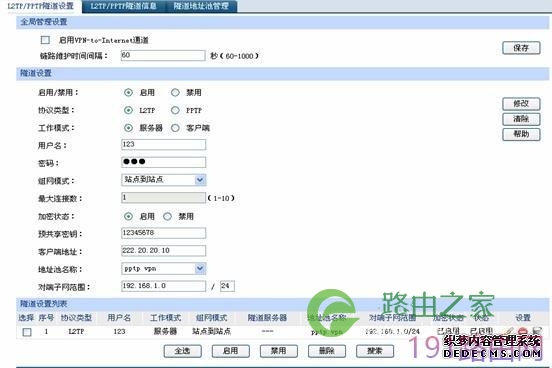Click the 预共享密钥 input field
Screen dimensions: 552x368
163,233
